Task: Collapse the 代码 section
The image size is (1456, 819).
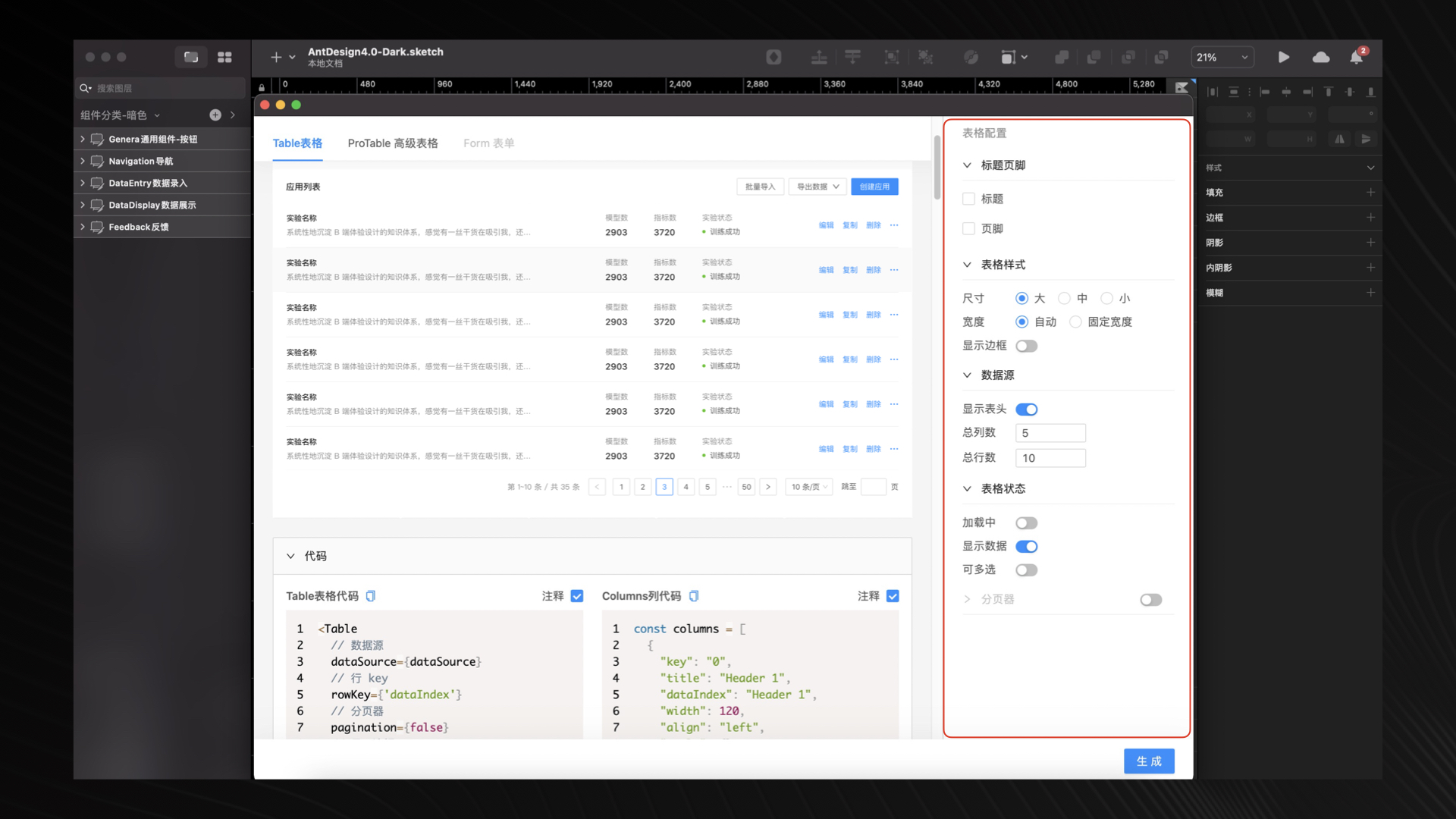Action: click(290, 556)
